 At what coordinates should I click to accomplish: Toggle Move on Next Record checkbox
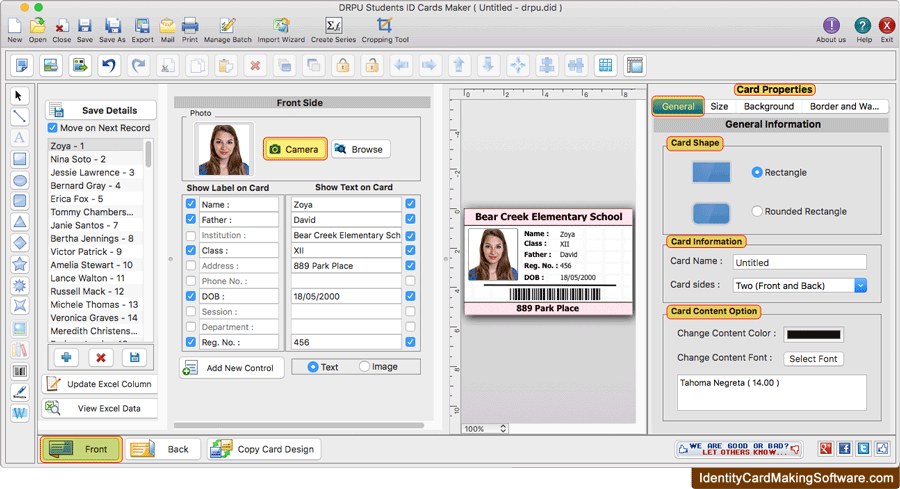click(x=53, y=127)
